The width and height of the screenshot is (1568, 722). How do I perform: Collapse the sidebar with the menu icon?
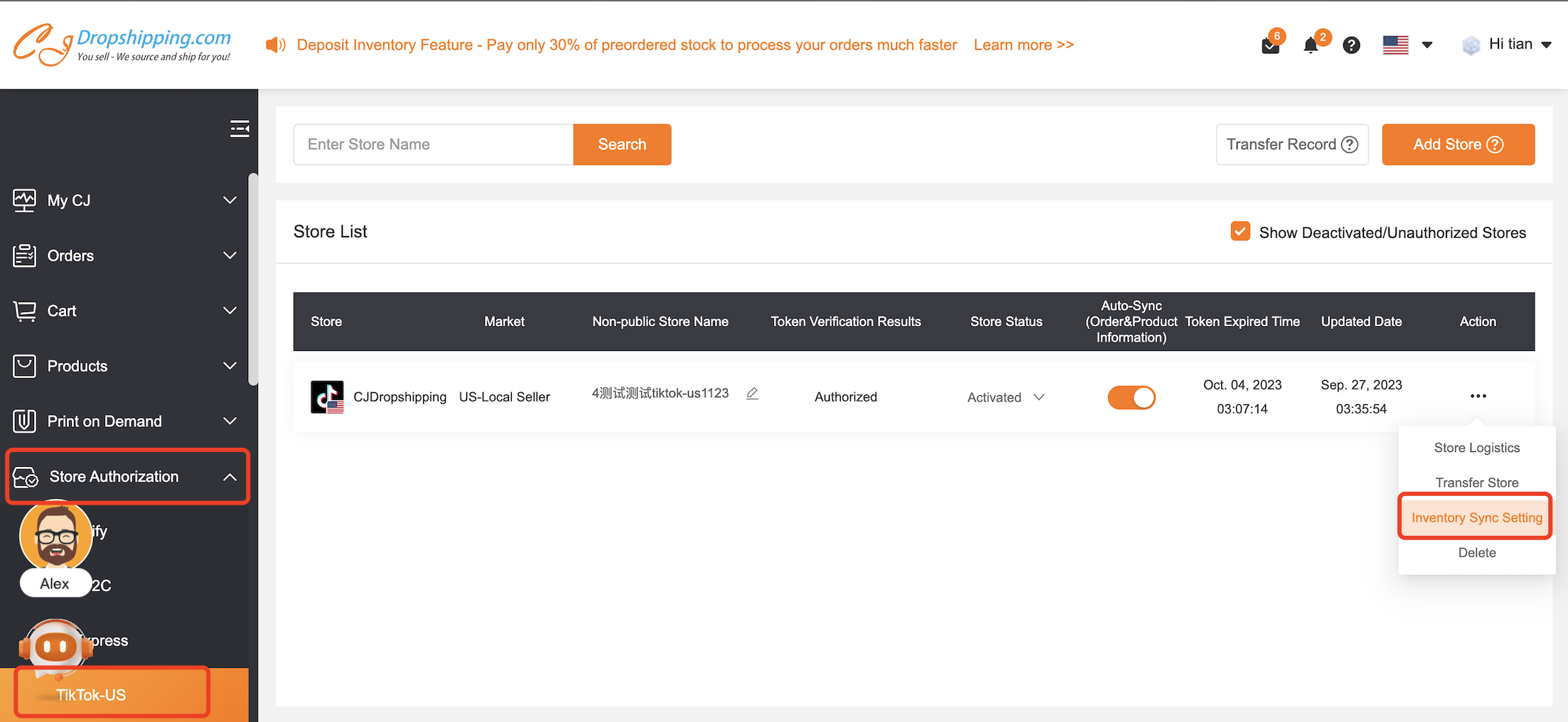tap(240, 129)
